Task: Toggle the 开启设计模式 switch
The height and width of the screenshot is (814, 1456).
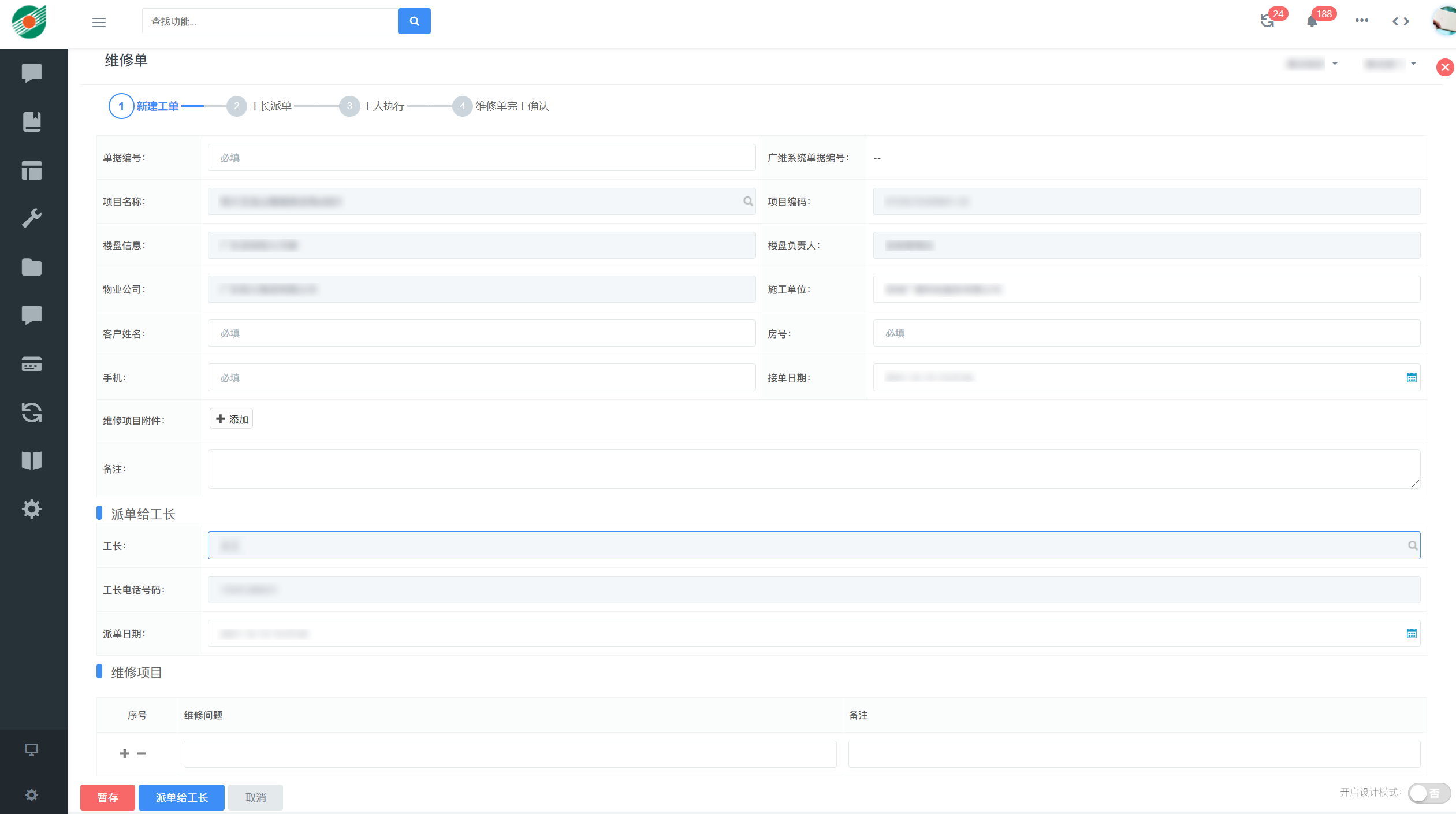Action: [1428, 793]
